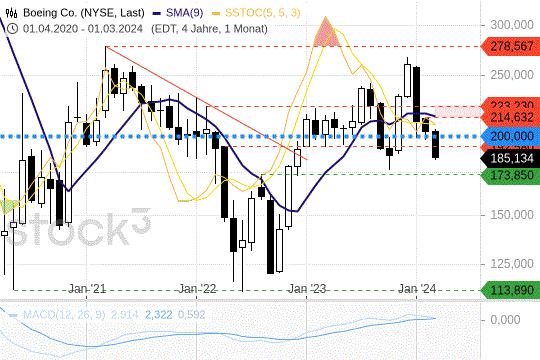Click the 250,000 axis value
Screen dimensions: 540x360
[512, 75]
